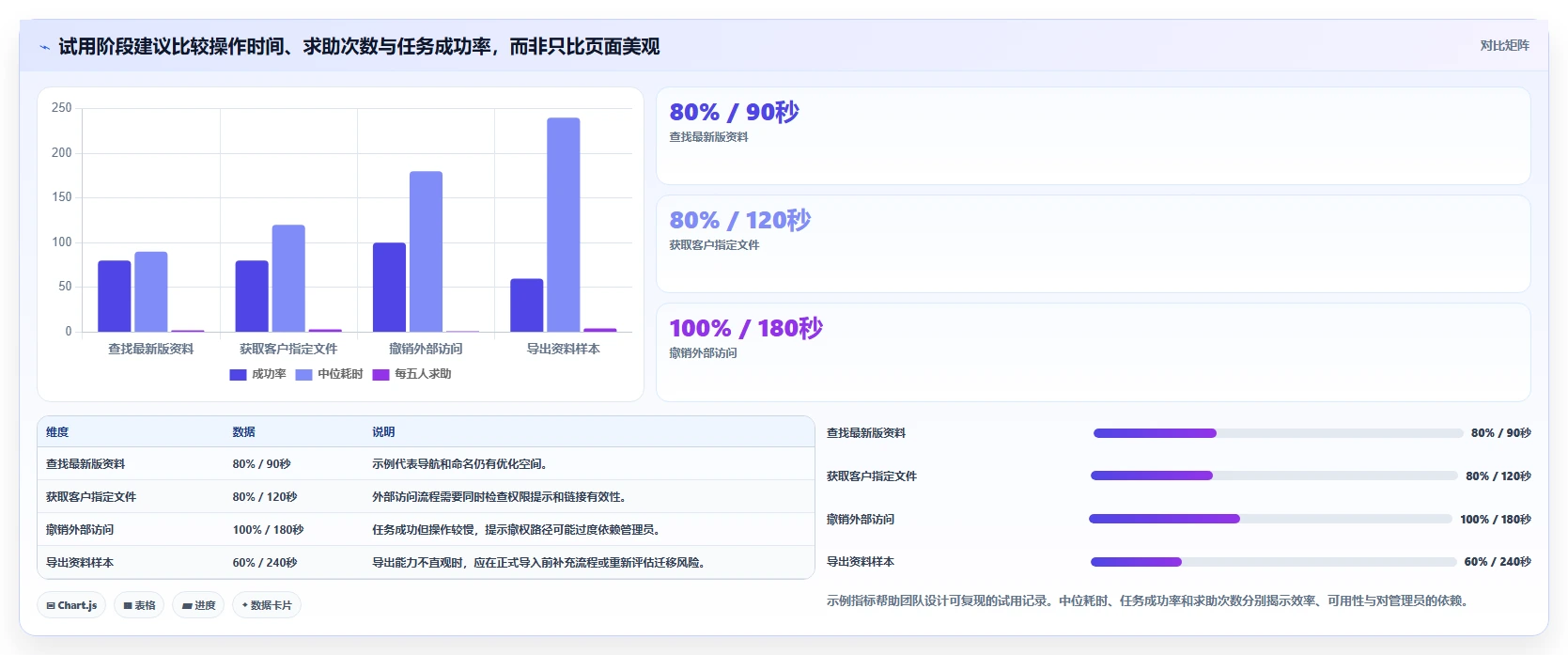This screenshot has height=655, width=1568.
Task: Click the Chart.js chip icon
Action: tap(51, 606)
